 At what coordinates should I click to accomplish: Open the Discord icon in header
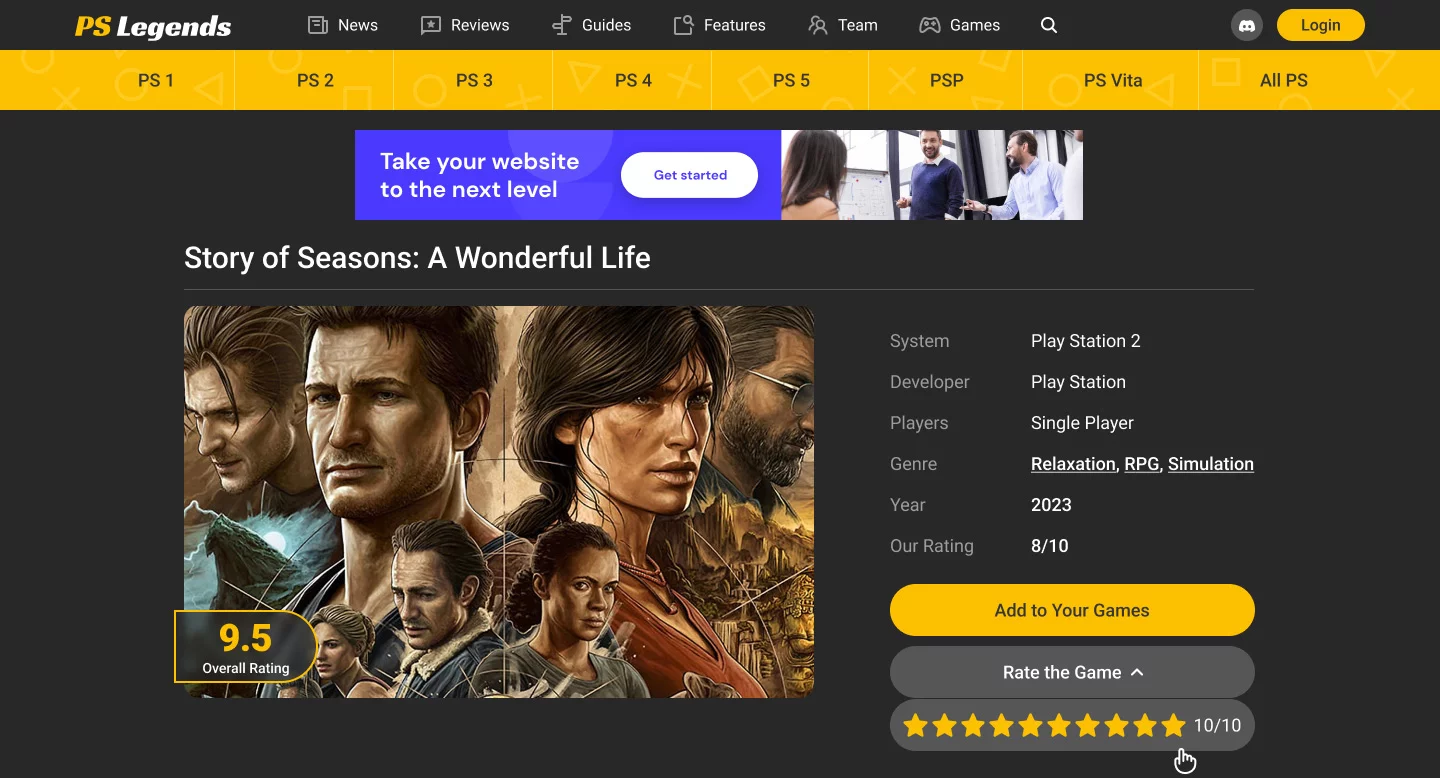[x=1246, y=25]
